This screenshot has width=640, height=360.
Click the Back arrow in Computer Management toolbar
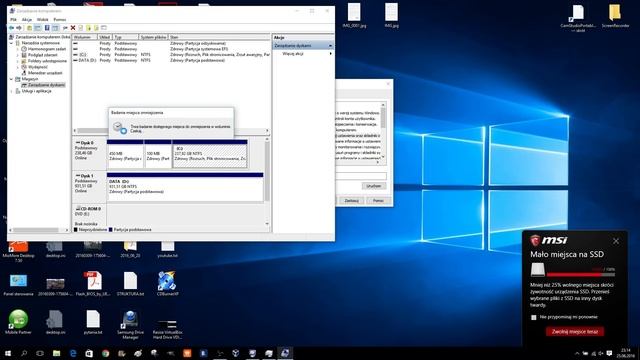[11, 28]
